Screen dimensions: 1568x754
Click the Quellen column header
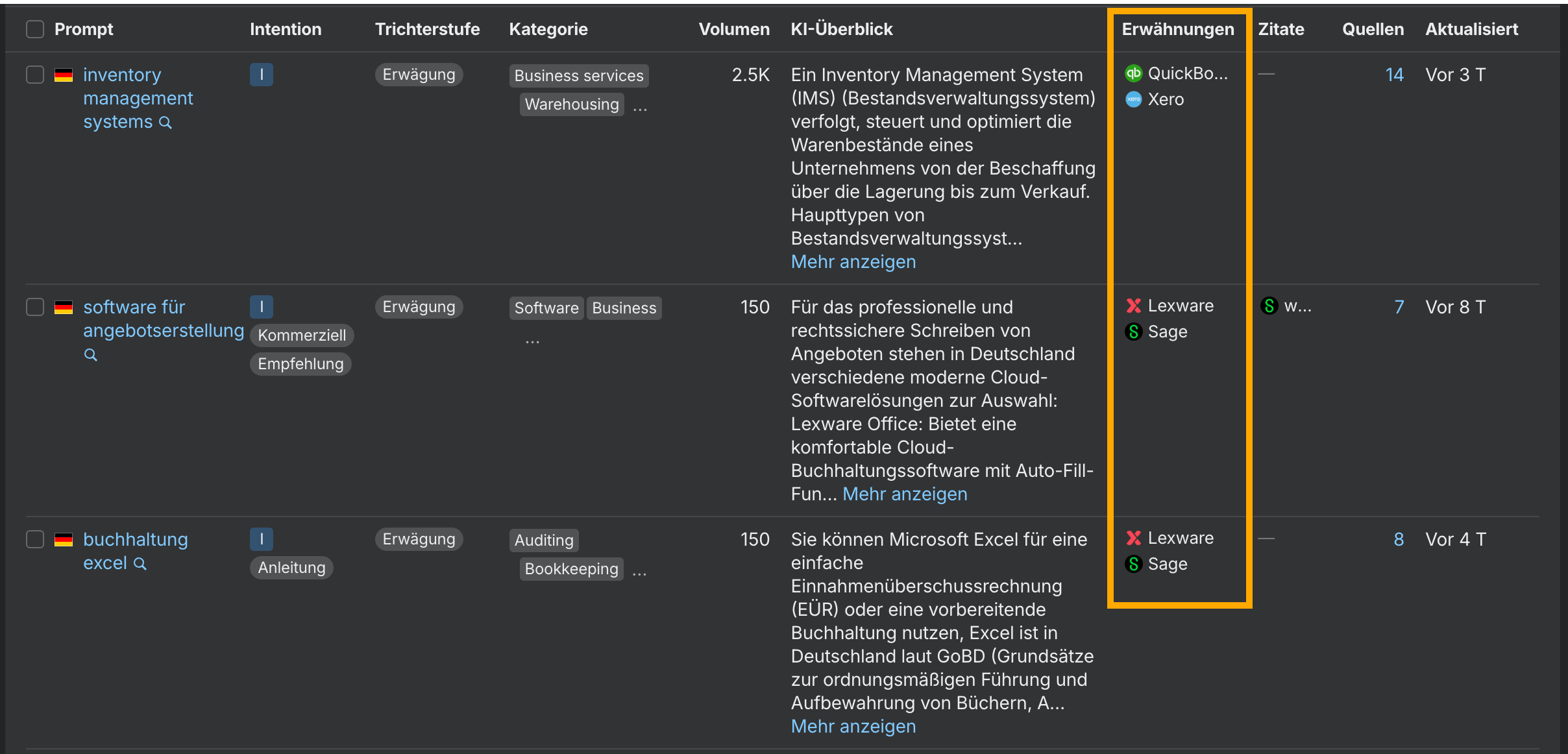pyautogui.click(x=1373, y=29)
